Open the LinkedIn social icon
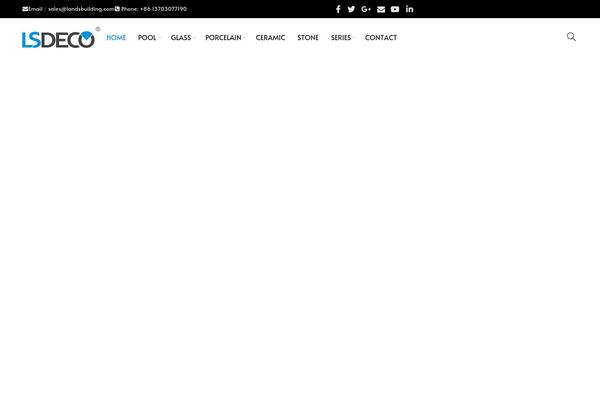Screen dimensions: 600x400 409,9
